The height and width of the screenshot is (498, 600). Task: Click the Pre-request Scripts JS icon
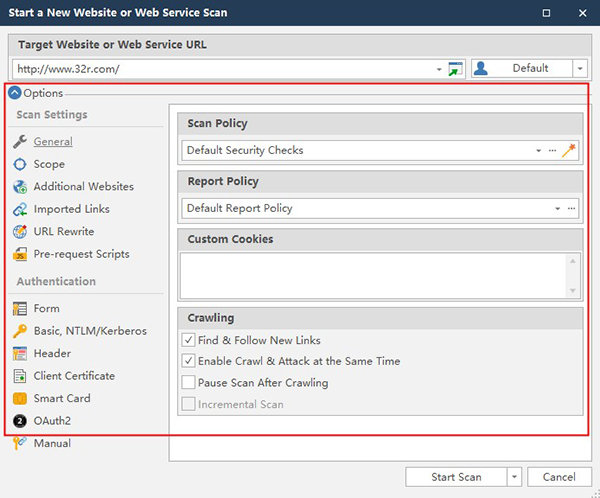(20, 254)
